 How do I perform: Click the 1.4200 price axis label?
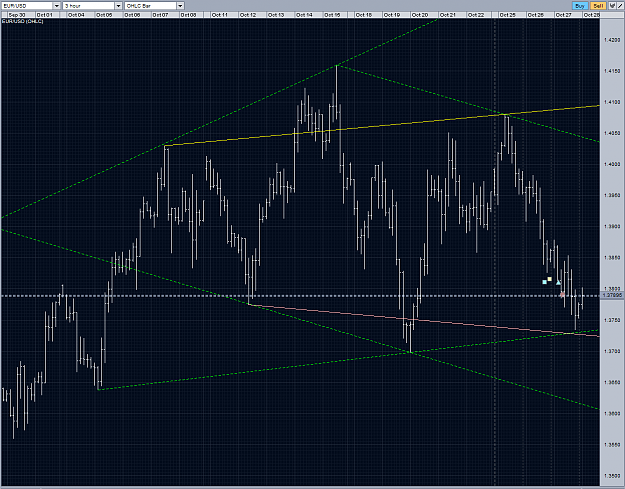(612, 40)
